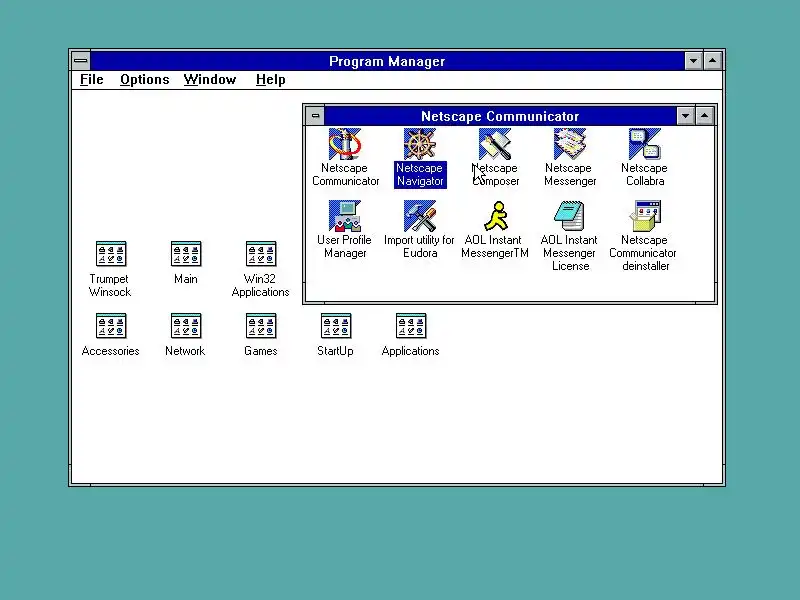
Task: Select the Win32 Applications group icon
Action: (x=261, y=254)
